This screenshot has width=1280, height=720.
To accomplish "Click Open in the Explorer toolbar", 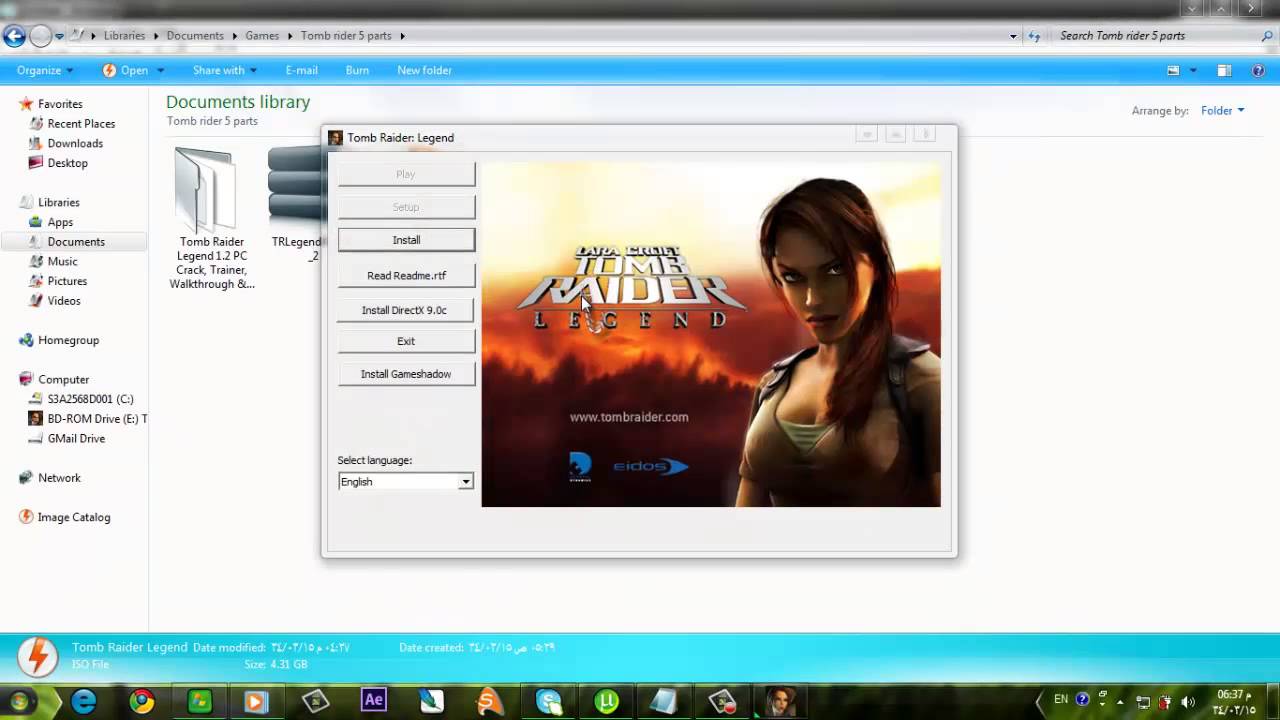I will [x=125, y=70].
